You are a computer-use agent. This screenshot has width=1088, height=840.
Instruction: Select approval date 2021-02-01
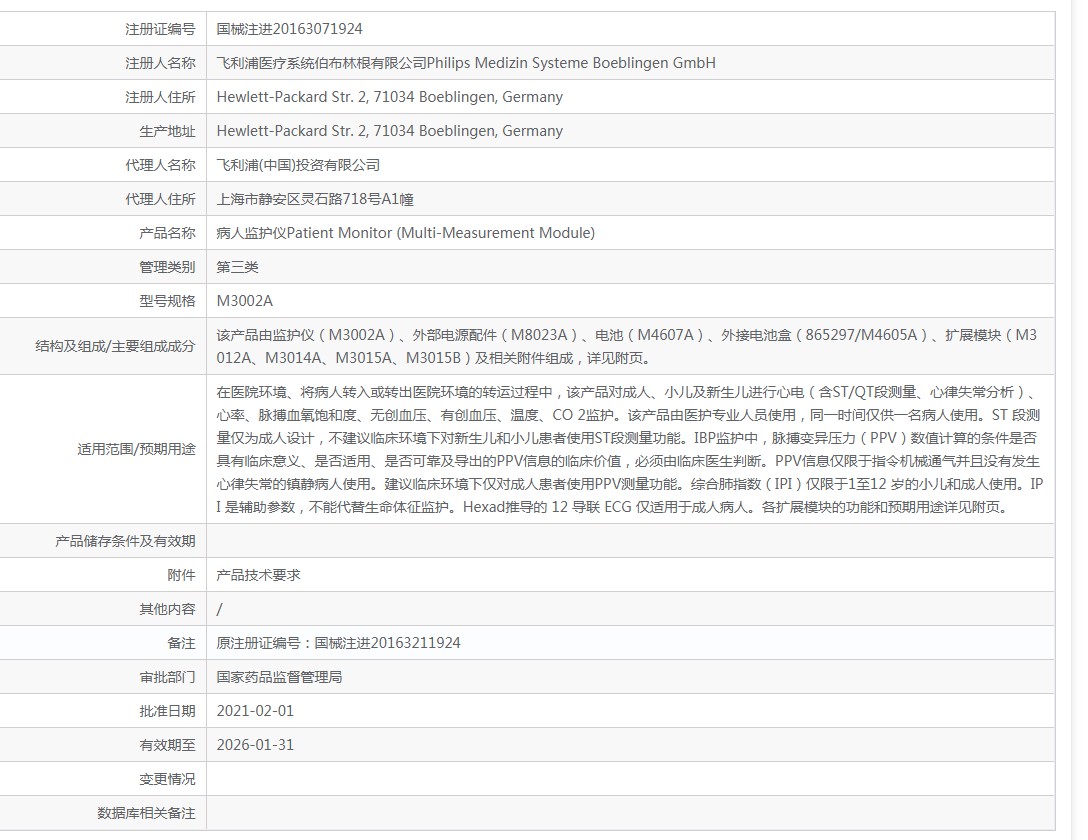click(x=255, y=711)
